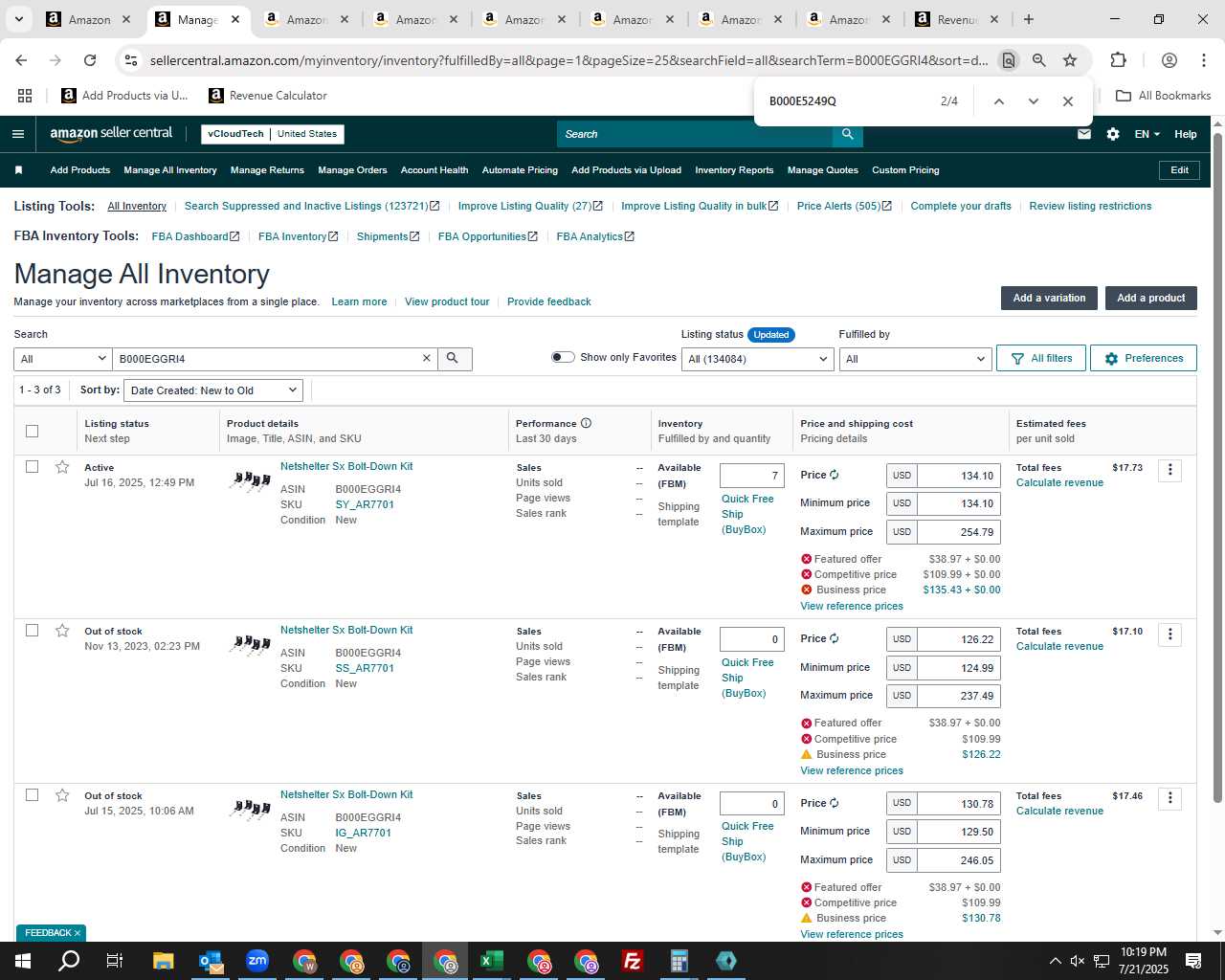Open the Preferences button

(x=1144, y=358)
